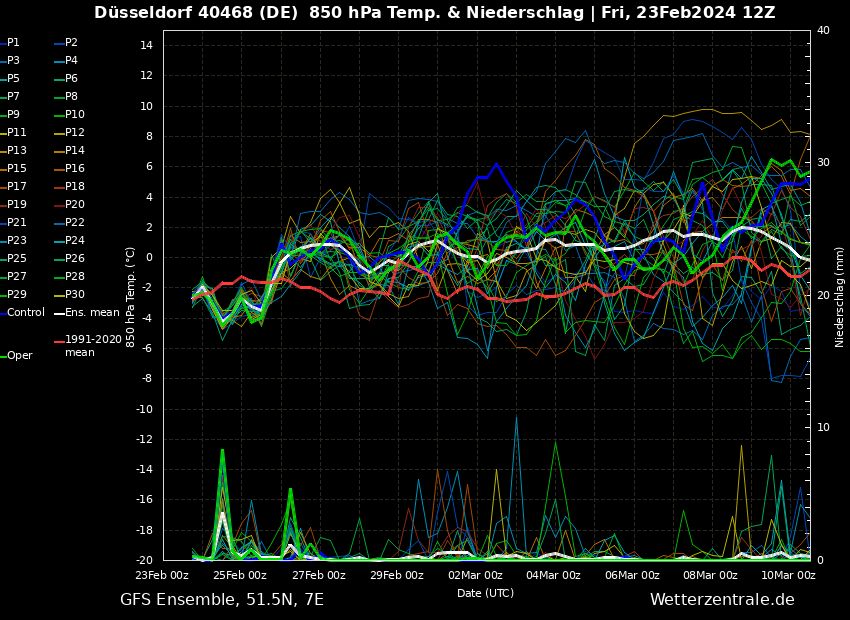
Task: Click the P1 legend entry
Action: (13, 43)
